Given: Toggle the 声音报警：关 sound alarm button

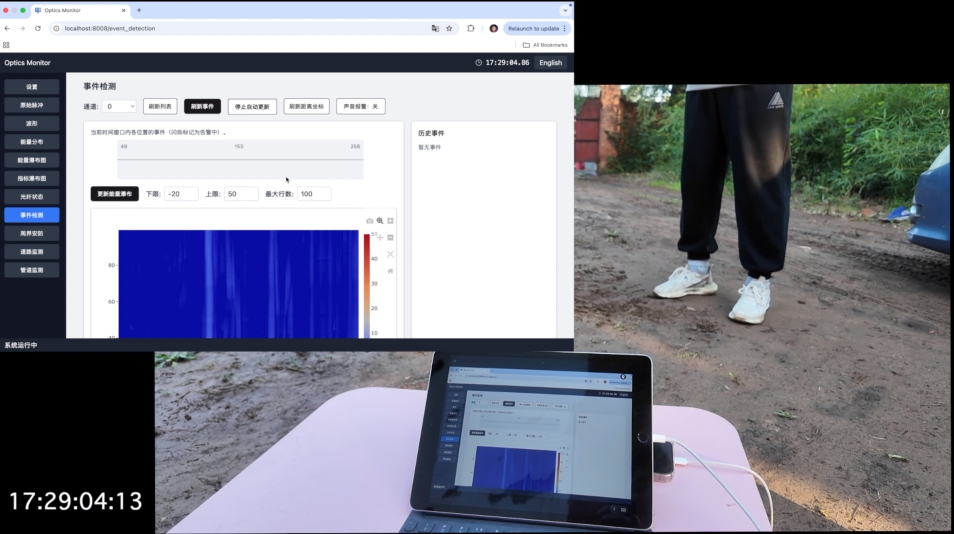Looking at the screenshot, I should (x=360, y=106).
